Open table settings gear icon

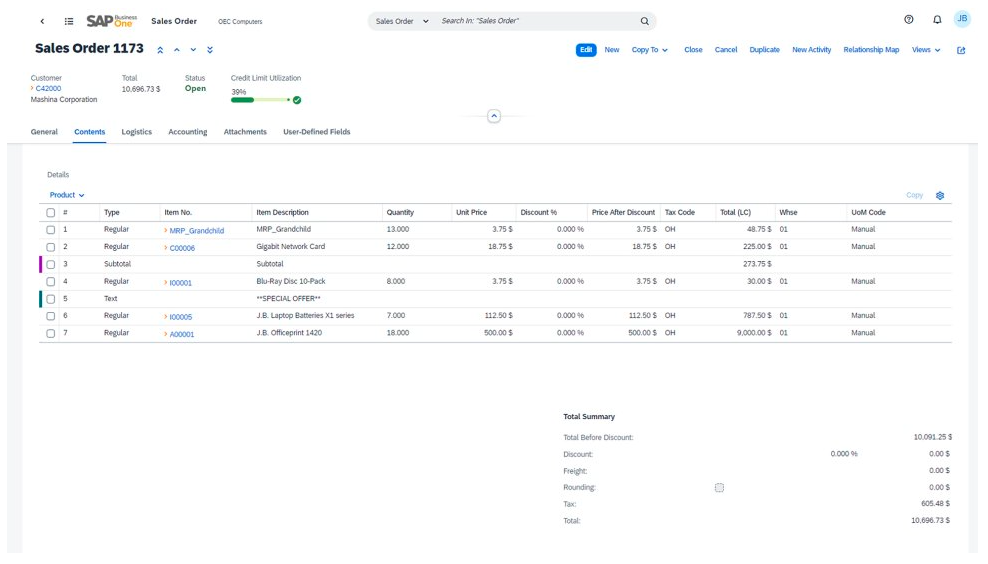pyautogui.click(x=940, y=196)
